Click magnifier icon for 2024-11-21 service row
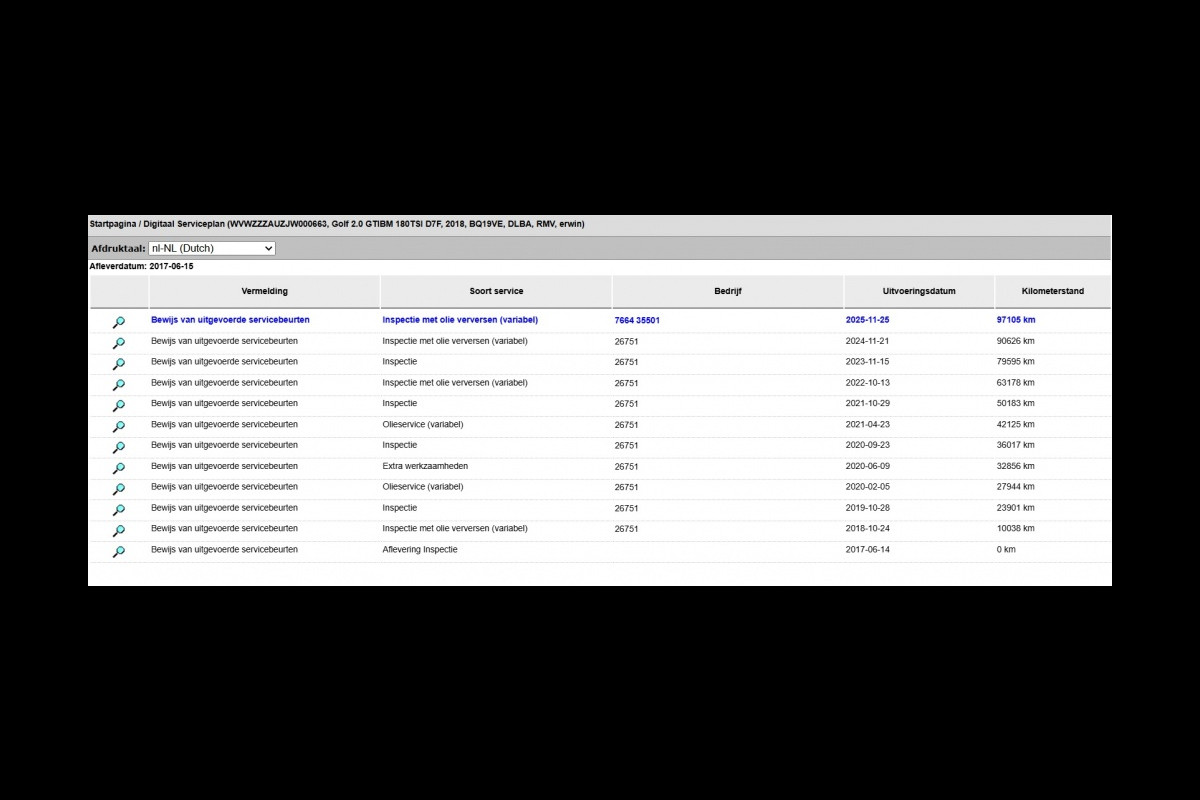 click(x=118, y=343)
